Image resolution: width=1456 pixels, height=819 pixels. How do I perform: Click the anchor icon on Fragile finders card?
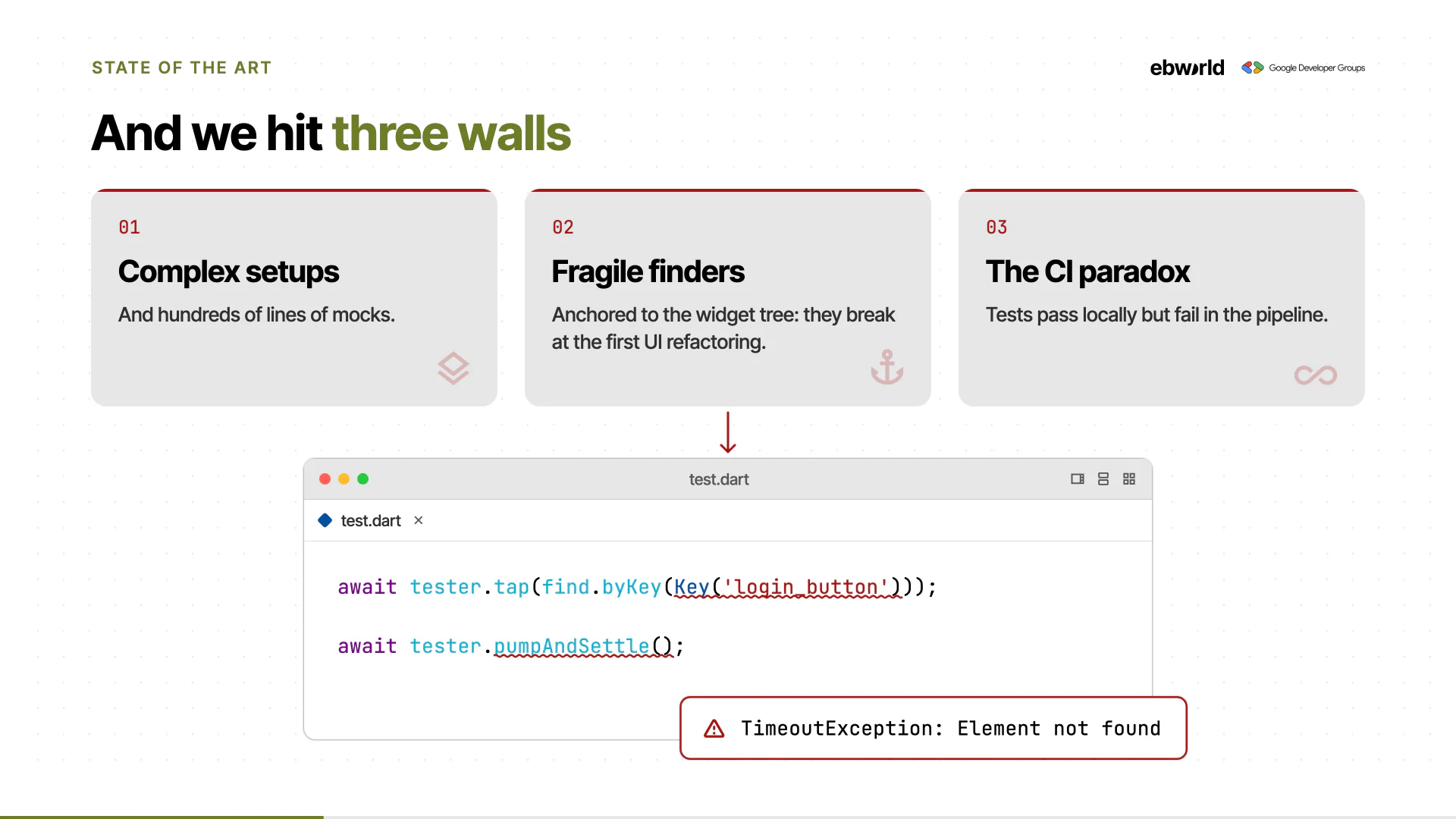[x=887, y=367]
